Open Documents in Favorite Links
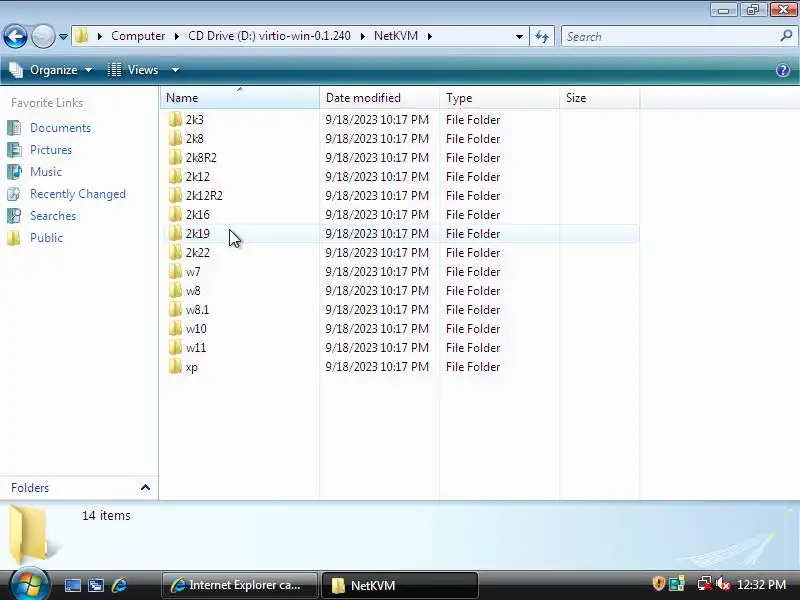The image size is (800, 600). click(60, 128)
